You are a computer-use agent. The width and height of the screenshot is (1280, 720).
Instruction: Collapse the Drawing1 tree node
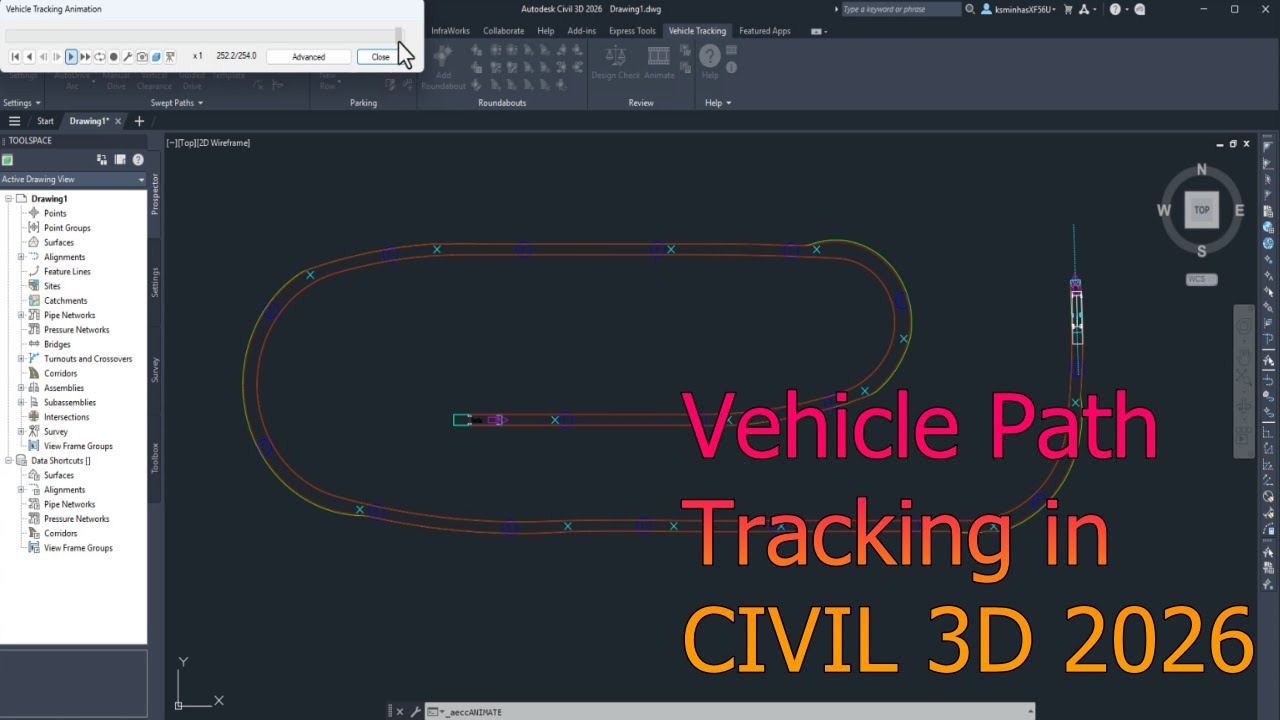[8, 199]
